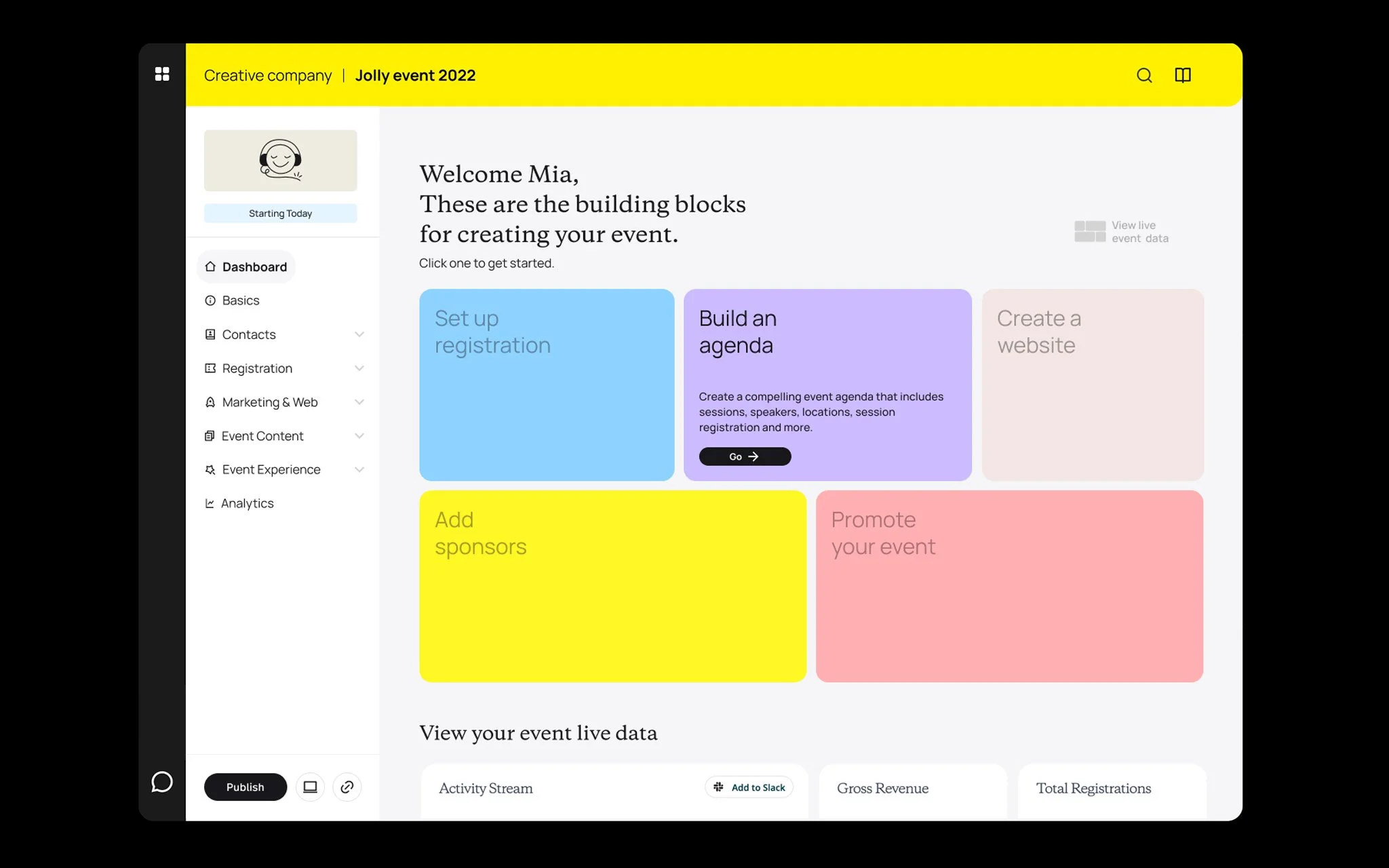Viewport: 1389px width, 868px height.
Task: Expand the Marketing & Web chevron
Action: 359,402
